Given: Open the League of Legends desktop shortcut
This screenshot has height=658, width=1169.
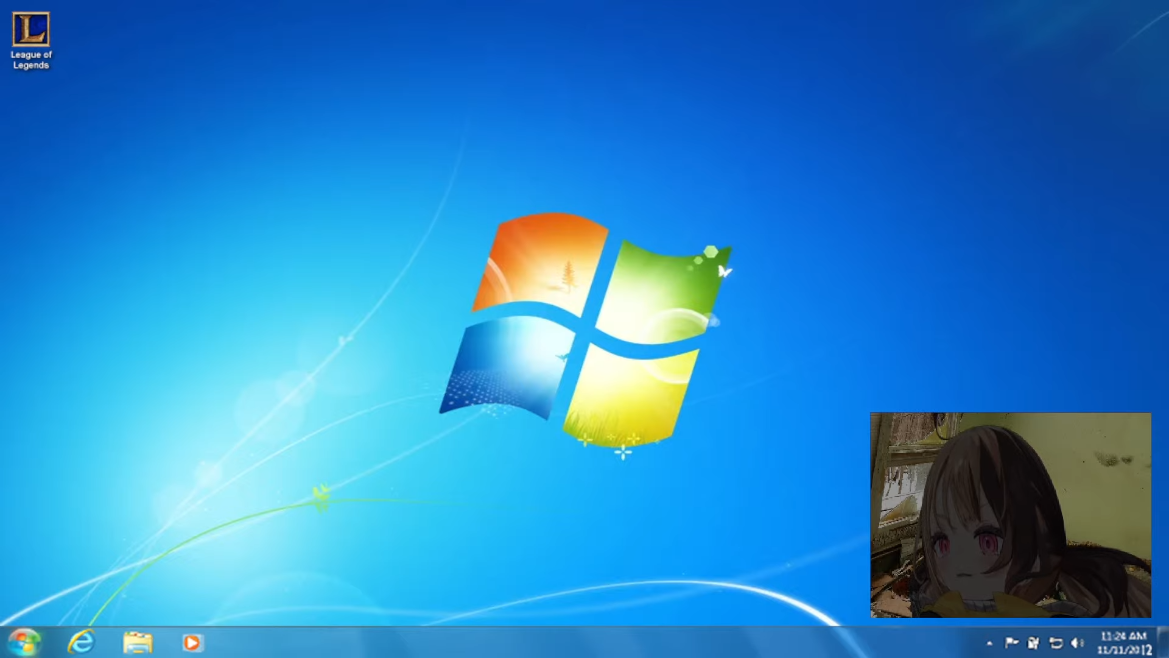Looking at the screenshot, I should coord(31,40).
